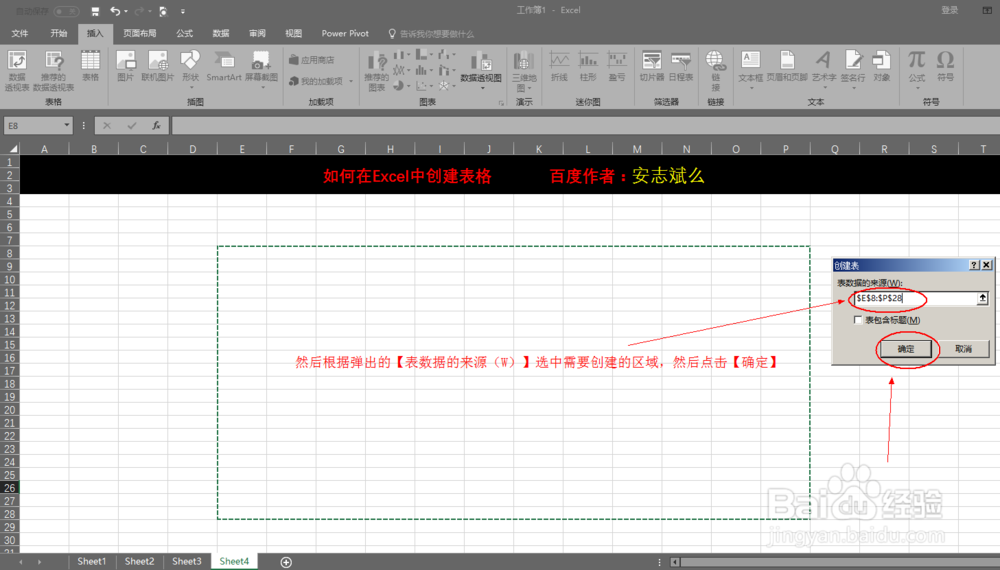Click the collapse dialog range-picker icon
Viewport: 1000px width, 570px height.
click(x=983, y=298)
